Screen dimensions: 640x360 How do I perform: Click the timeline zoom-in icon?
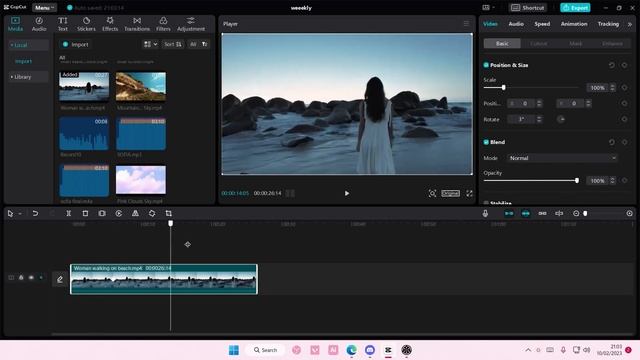click(x=629, y=213)
